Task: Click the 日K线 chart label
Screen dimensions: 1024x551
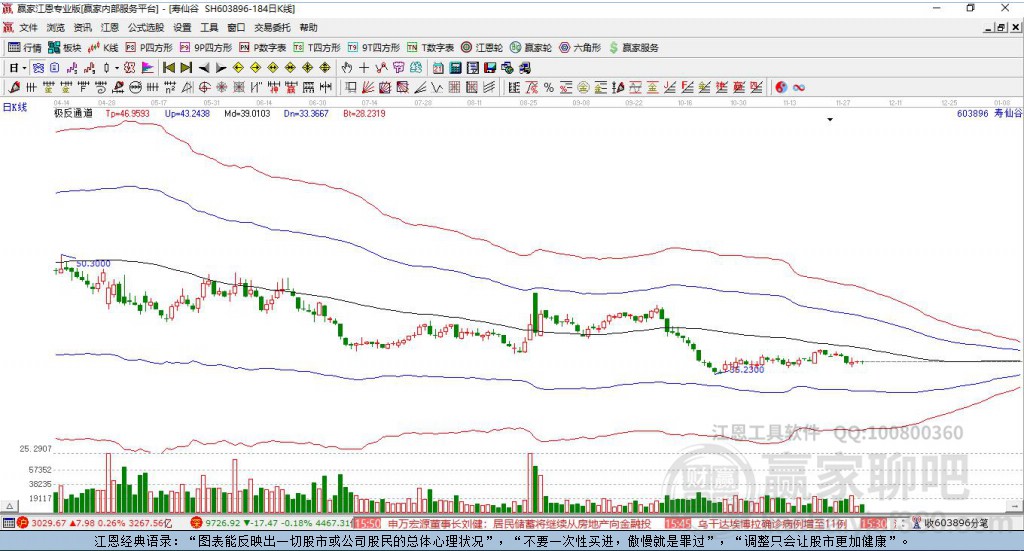Action: [15, 107]
